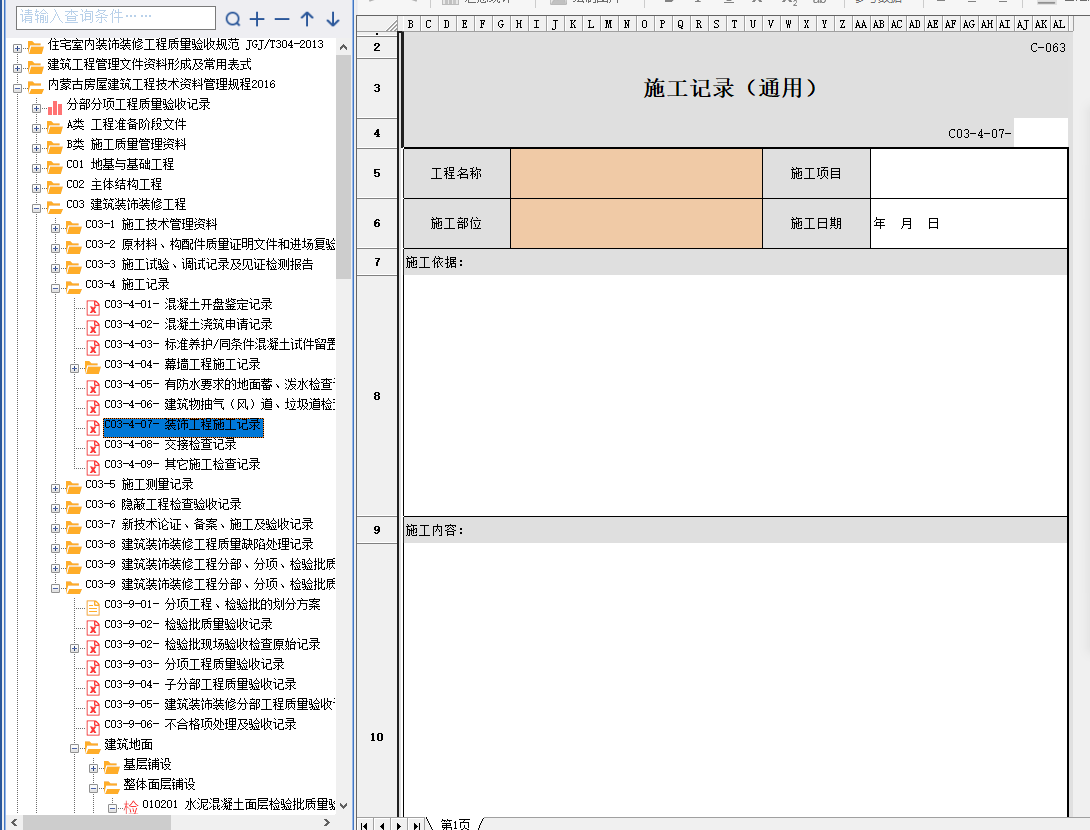Open C03-9-06 不合格项处理及验收记录
1090x830 pixels.
[200, 725]
